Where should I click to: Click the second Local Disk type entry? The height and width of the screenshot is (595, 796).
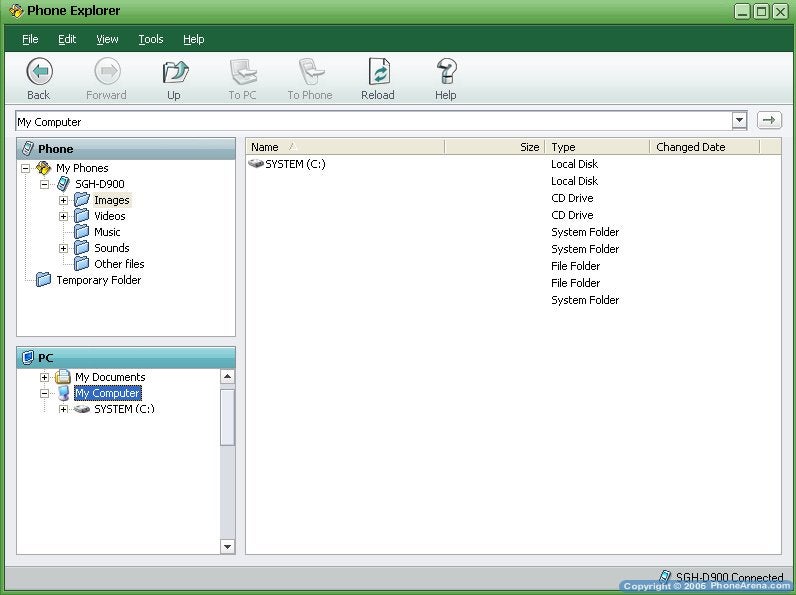click(575, 181)
